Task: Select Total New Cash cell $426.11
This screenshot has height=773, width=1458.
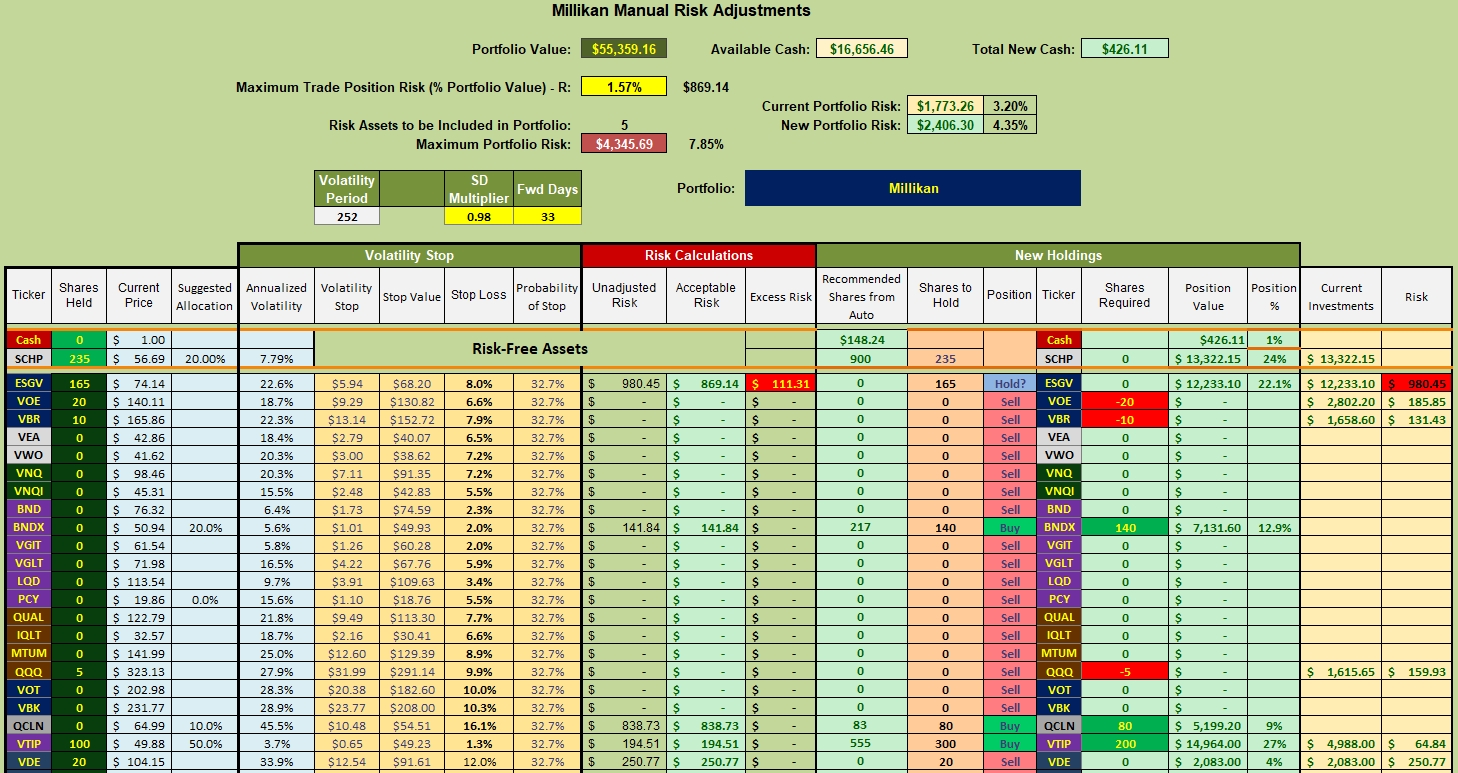Action: [1125, 48]
